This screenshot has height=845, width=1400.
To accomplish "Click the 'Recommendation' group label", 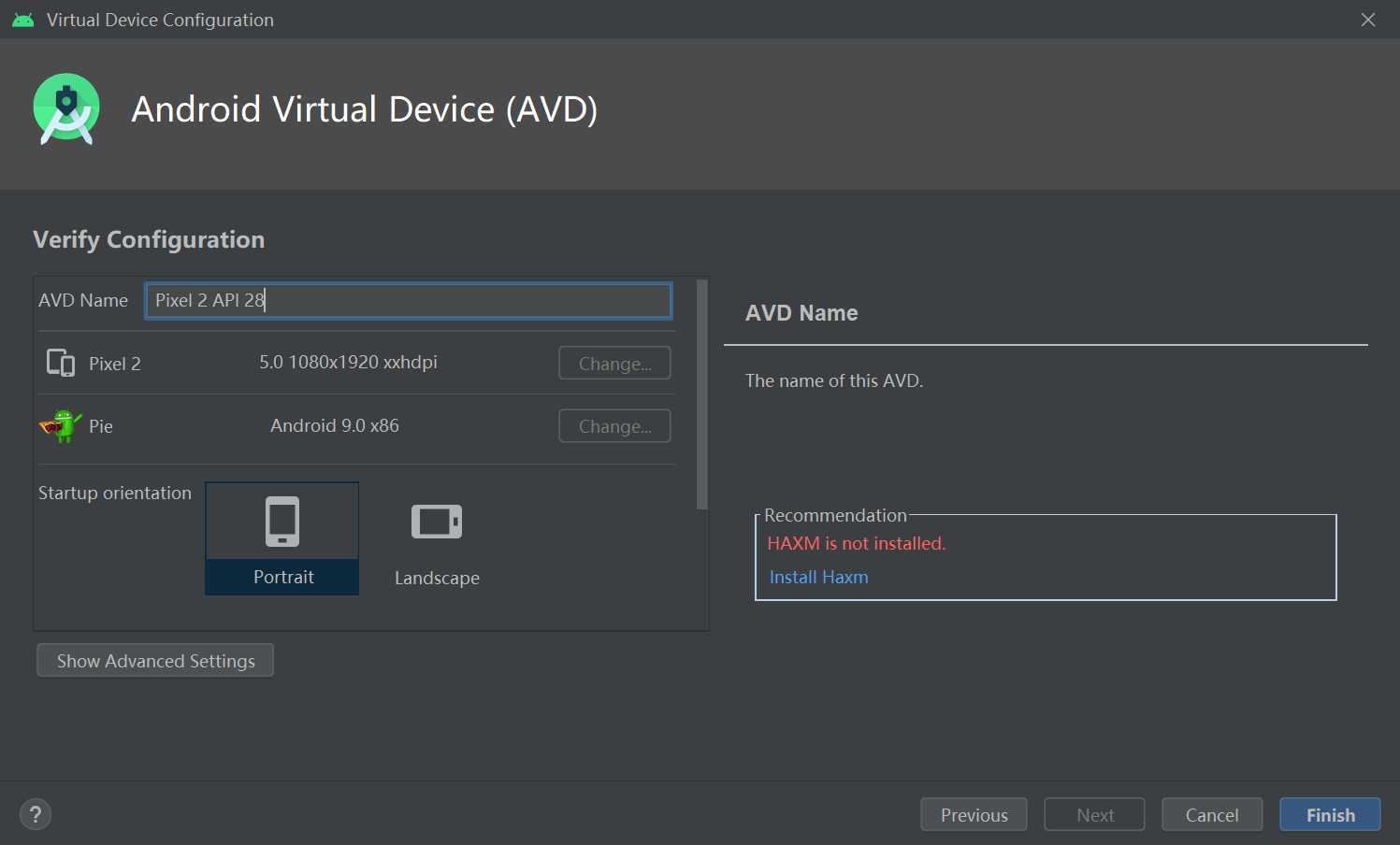I will [x=835, y=516].
